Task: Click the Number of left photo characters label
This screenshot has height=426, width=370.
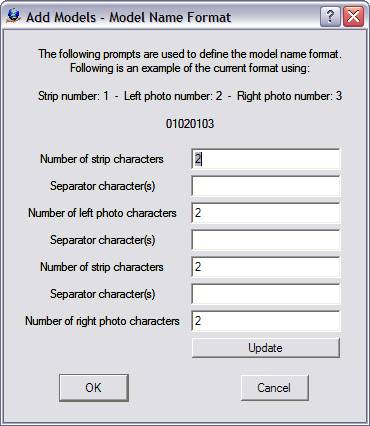Action: click(x=102, y=213)
